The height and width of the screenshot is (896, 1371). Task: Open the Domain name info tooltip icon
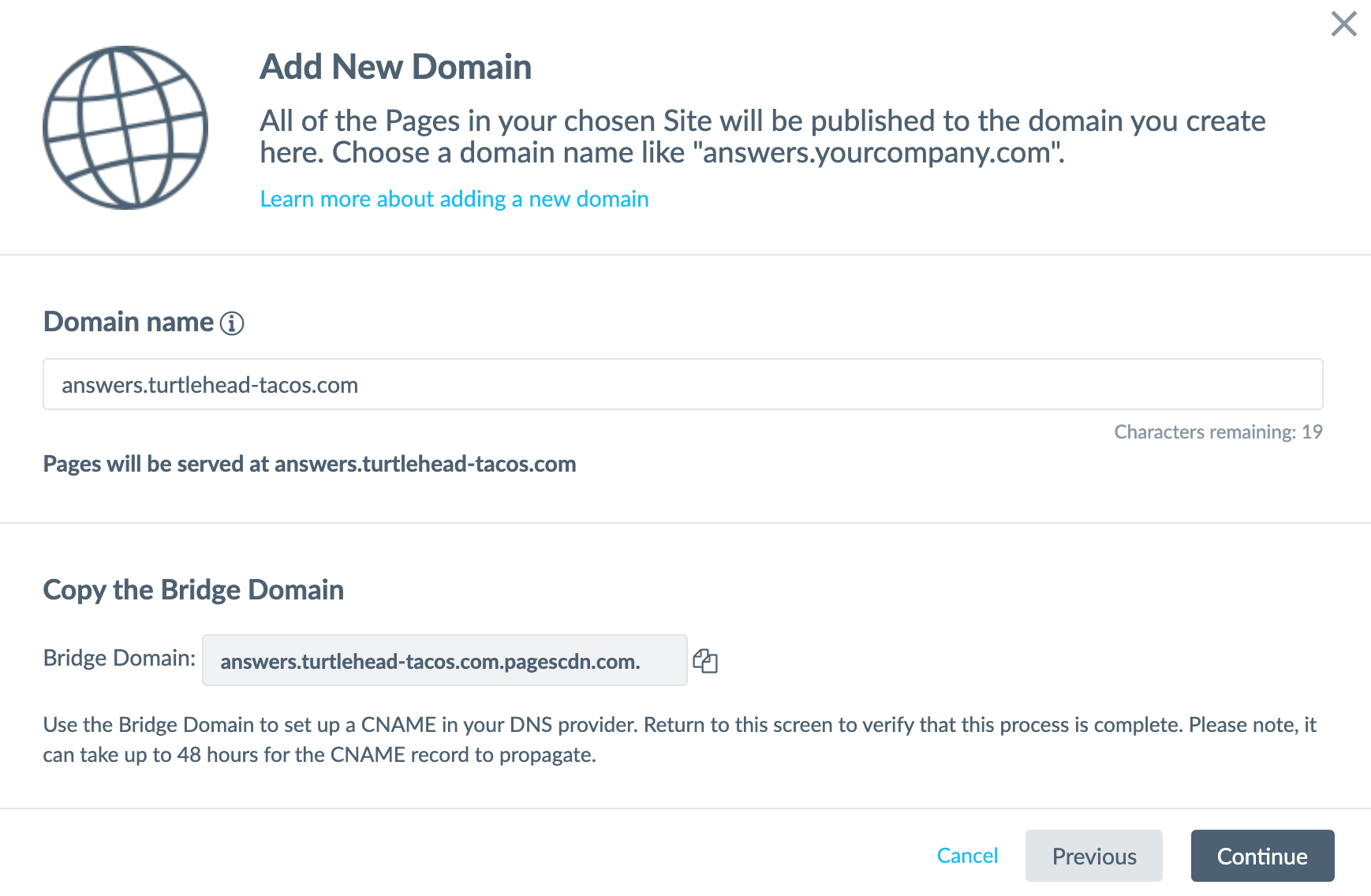232,323
